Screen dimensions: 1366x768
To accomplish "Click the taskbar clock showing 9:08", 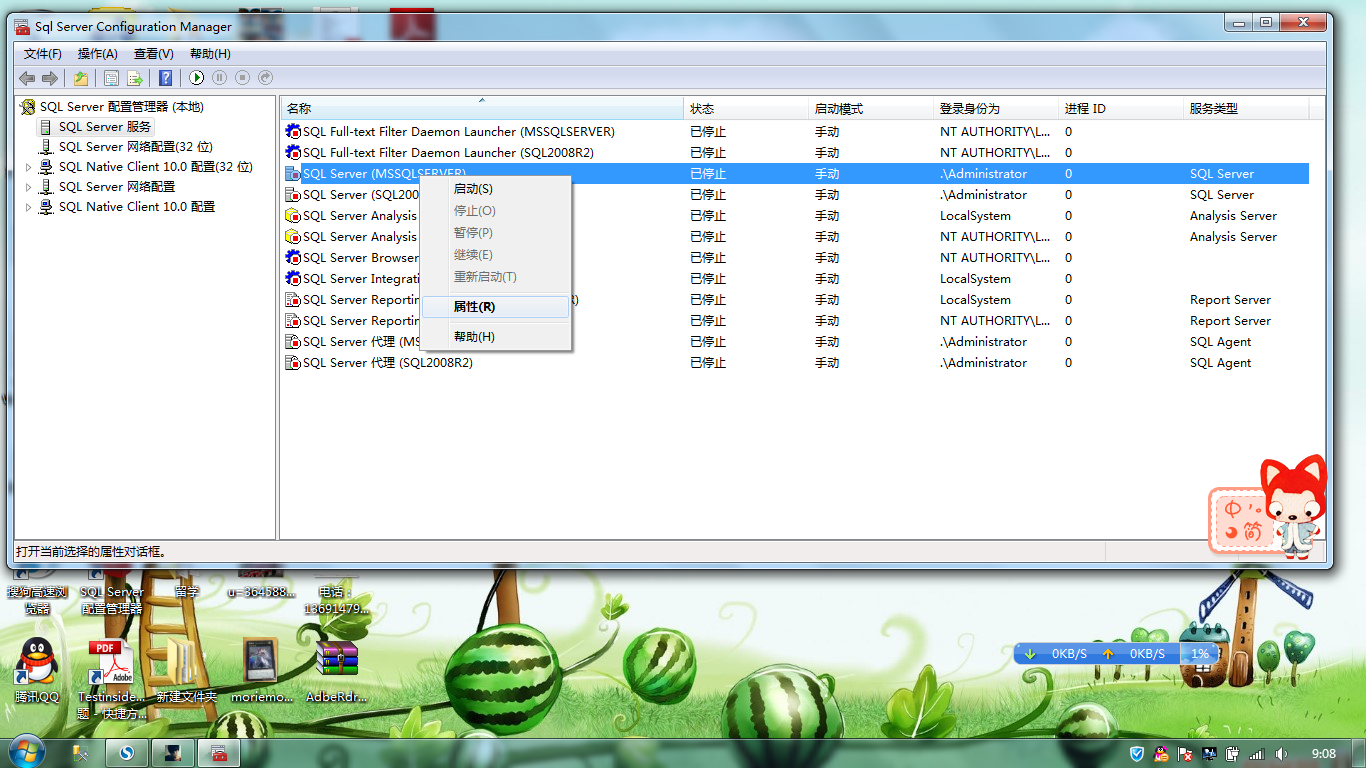I will [x=1324, y=754].
